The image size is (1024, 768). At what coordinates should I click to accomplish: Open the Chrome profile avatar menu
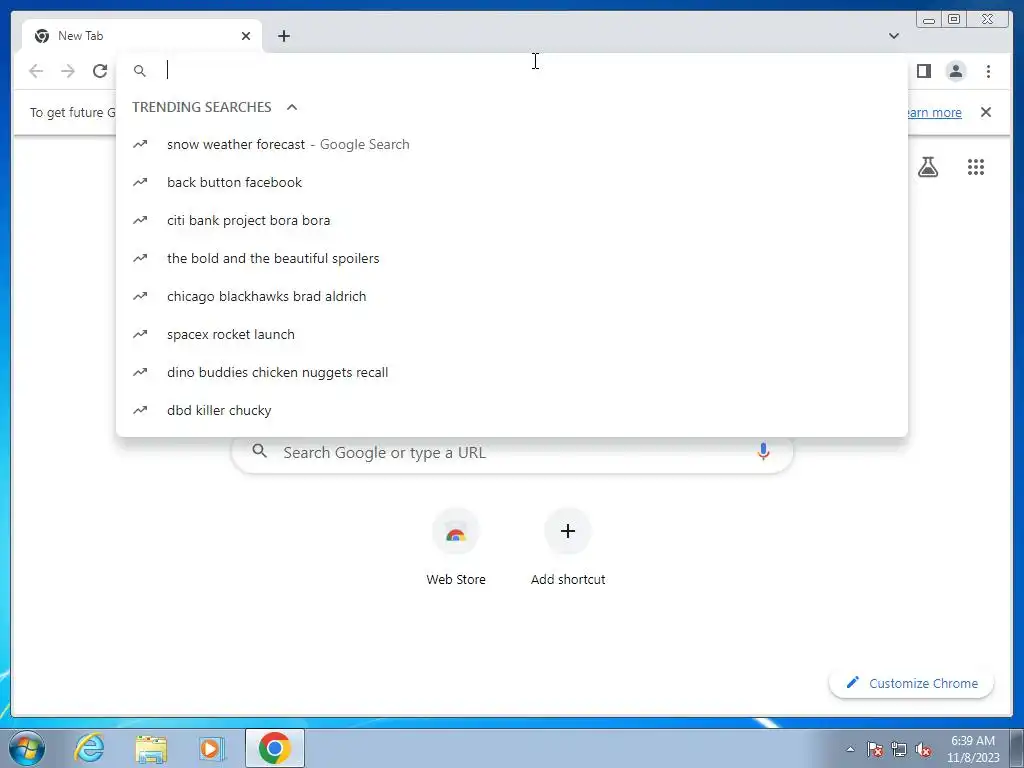coord(955,71)
